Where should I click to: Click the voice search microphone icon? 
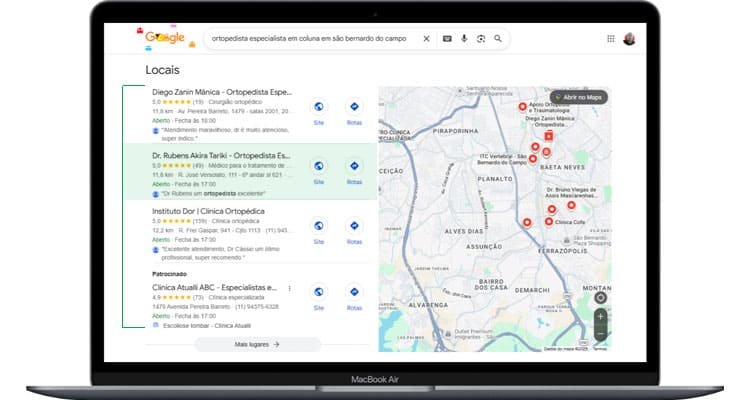tap(464, 39)
